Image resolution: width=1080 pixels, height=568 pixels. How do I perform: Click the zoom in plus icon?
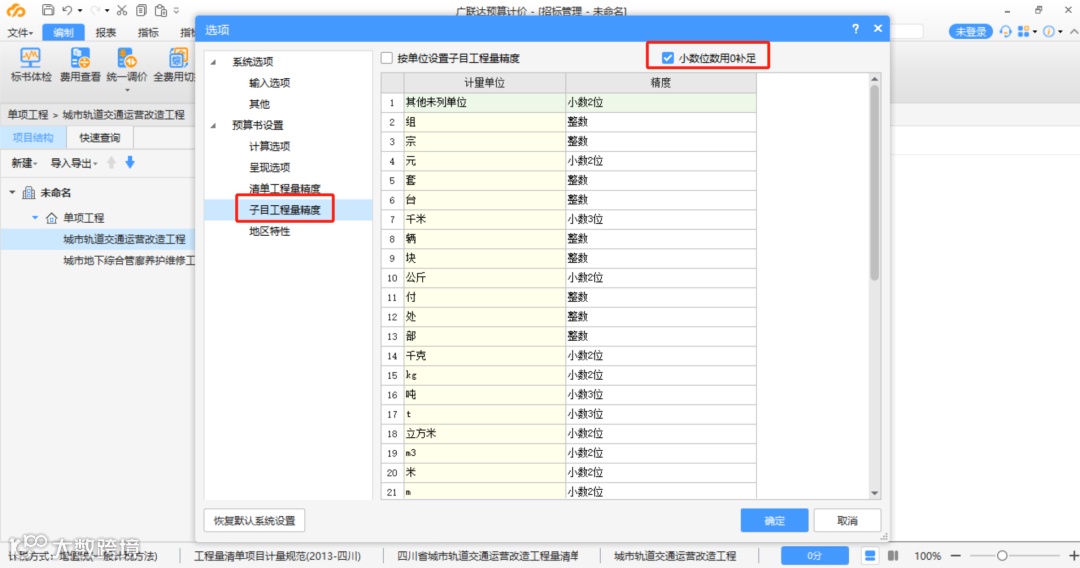pyautogui.click(x=1073, y=556)
